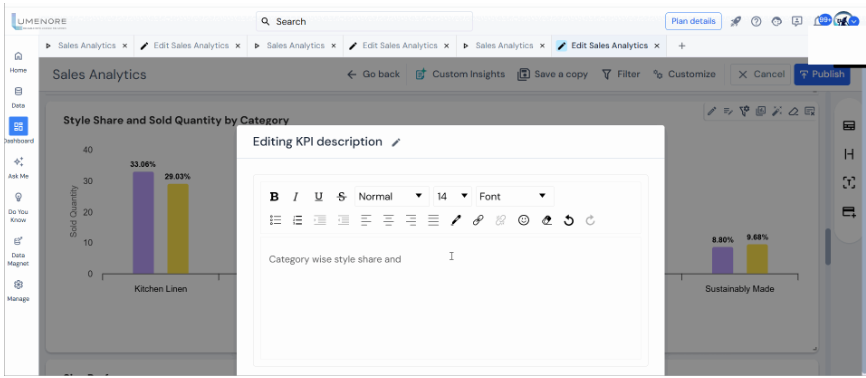Open a new tab with plus
866x378 pixels.
[682, 46]
